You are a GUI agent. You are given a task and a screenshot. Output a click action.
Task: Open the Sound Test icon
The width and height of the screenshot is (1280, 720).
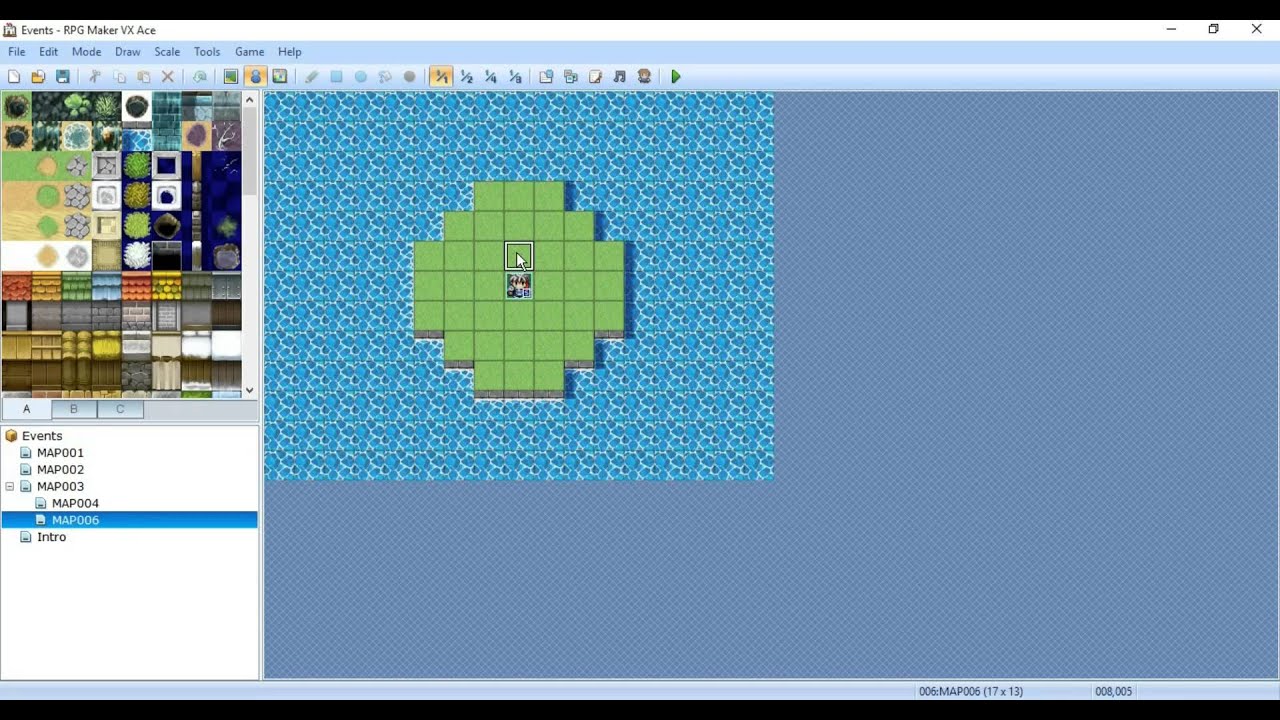(x=620, y=77)
